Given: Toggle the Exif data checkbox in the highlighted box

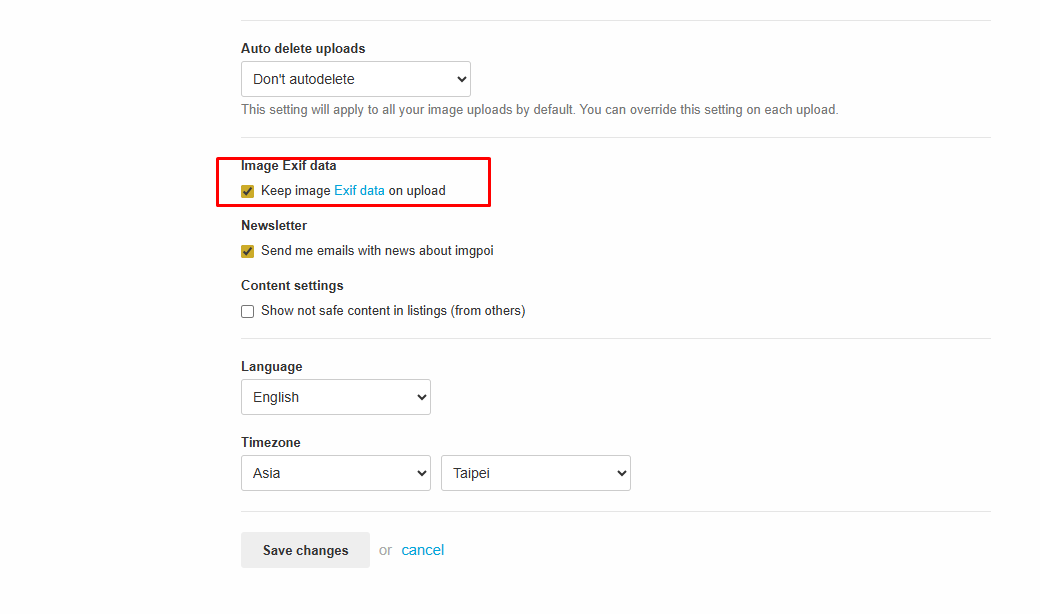Looking at the screenshot, I should [247, 190].
